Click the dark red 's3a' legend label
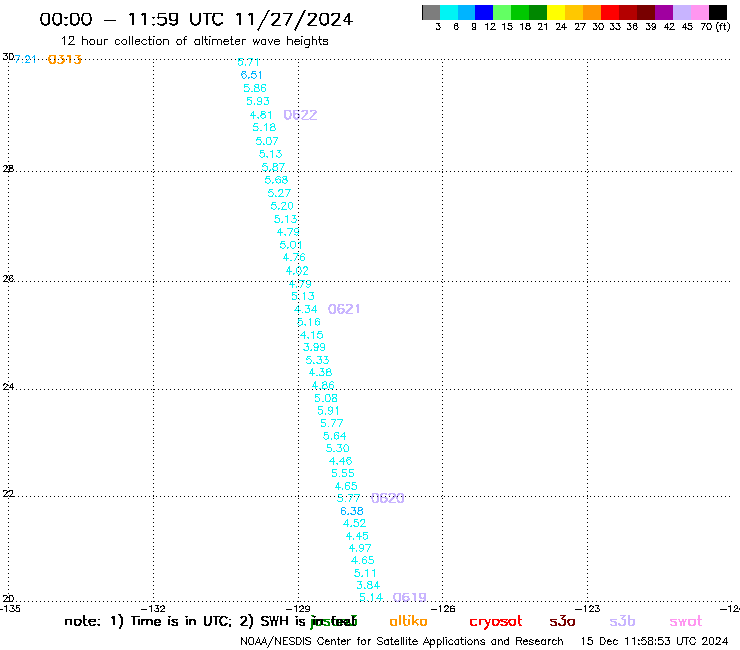This screenshot has height=650, width=740. tap(562, 621)
